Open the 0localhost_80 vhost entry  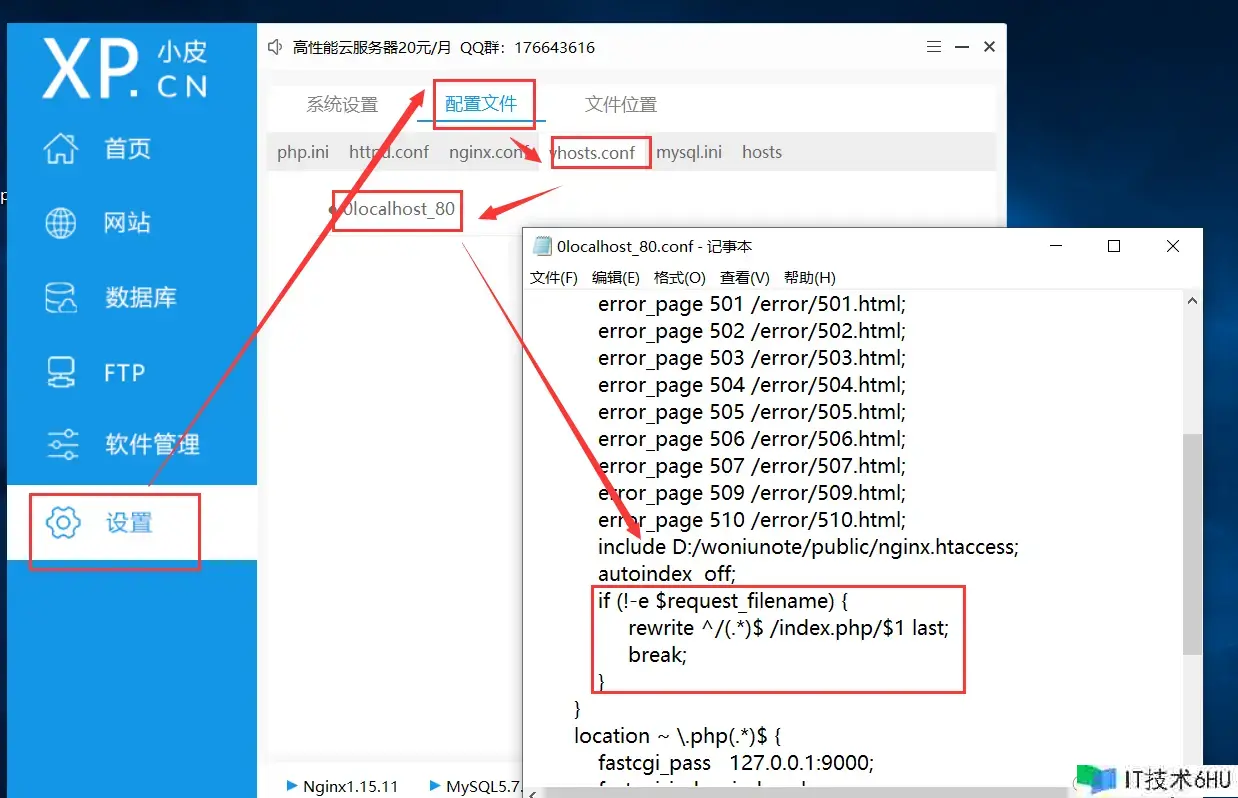pyautogui.click(x=398, y=209)
